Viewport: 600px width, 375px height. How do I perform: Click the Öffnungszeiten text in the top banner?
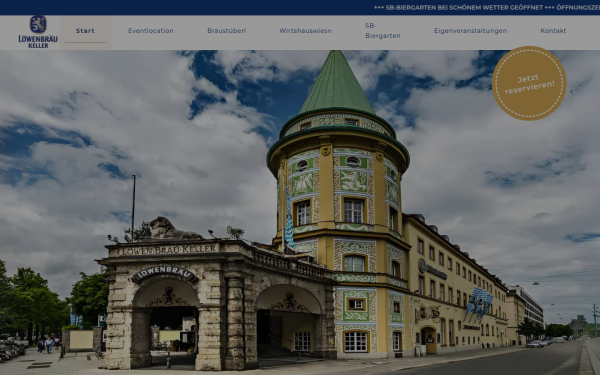(x=578, y=7)
